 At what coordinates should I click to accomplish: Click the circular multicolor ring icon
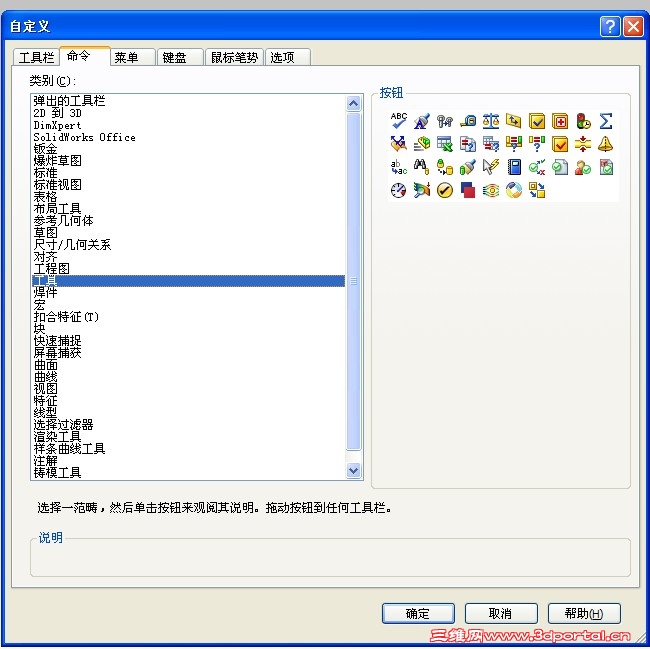click(514, 190)
